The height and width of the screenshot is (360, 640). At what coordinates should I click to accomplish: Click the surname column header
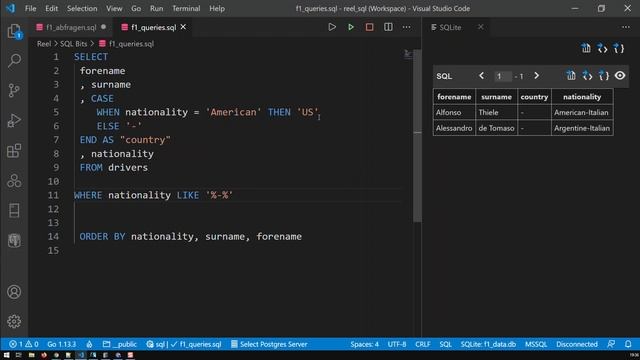(x=496, y=97)
